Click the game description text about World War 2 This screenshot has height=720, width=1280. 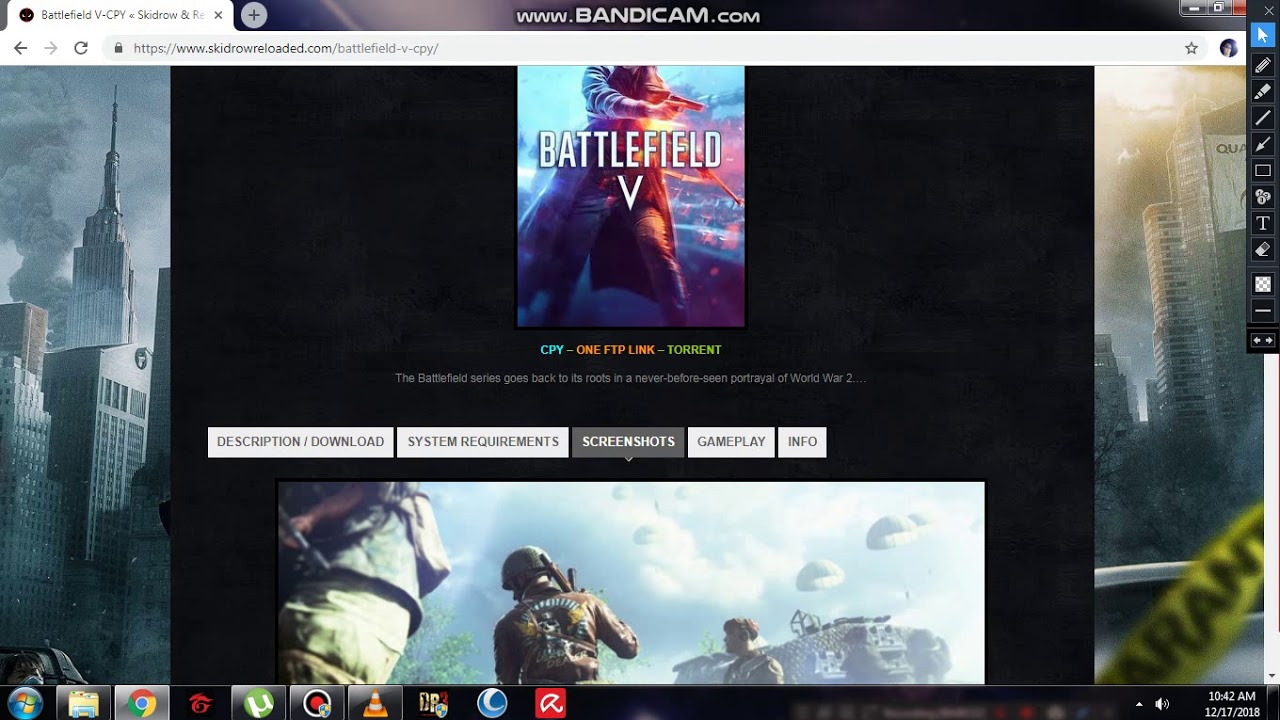point(630,378)
